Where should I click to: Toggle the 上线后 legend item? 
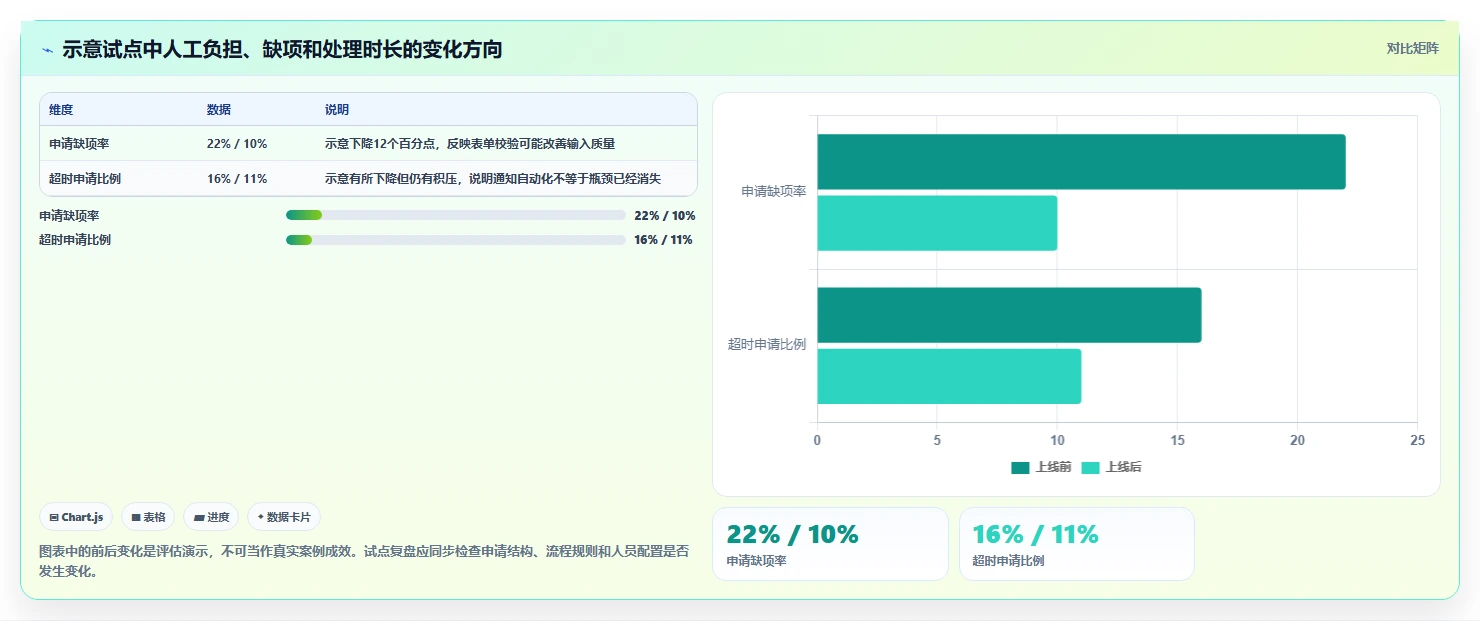(x=1111, y=467)
